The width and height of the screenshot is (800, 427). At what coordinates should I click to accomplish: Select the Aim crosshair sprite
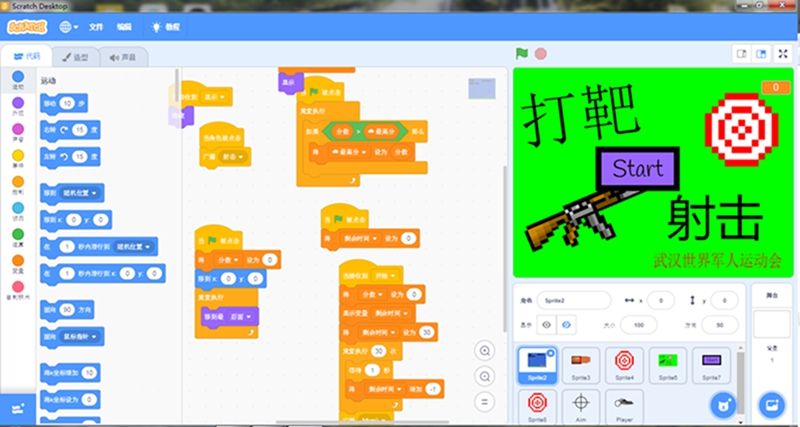581,407
